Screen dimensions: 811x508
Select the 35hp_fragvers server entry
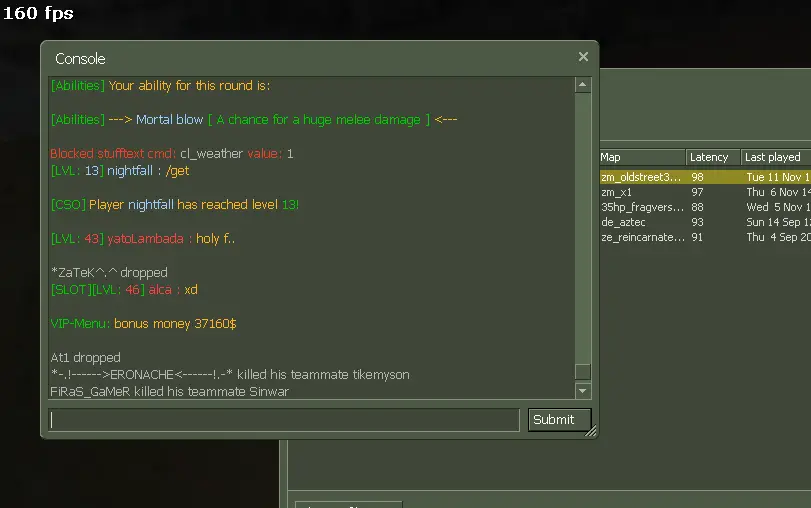[700, 207]
